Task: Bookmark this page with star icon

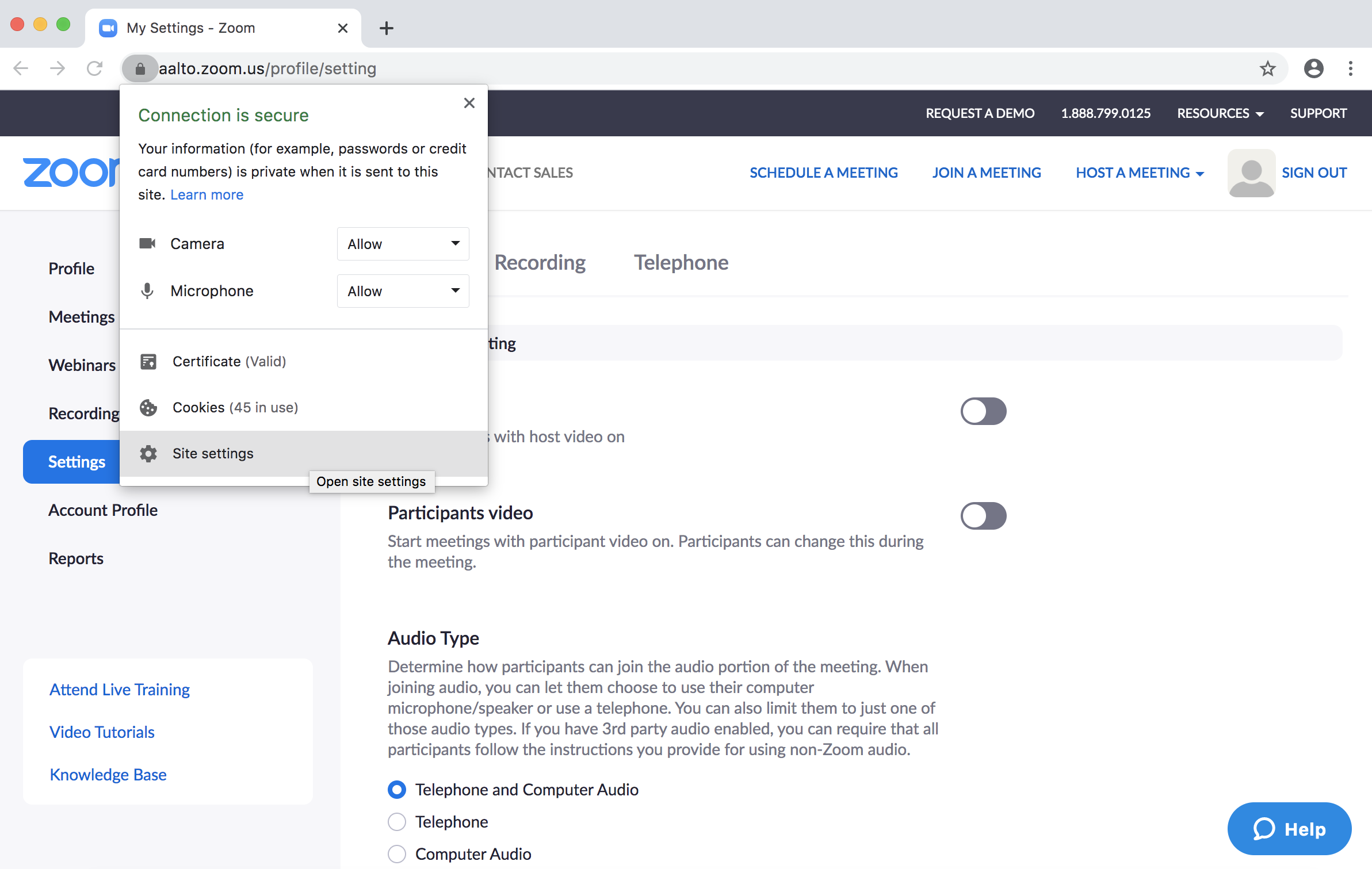Action: pos(1267,69)
